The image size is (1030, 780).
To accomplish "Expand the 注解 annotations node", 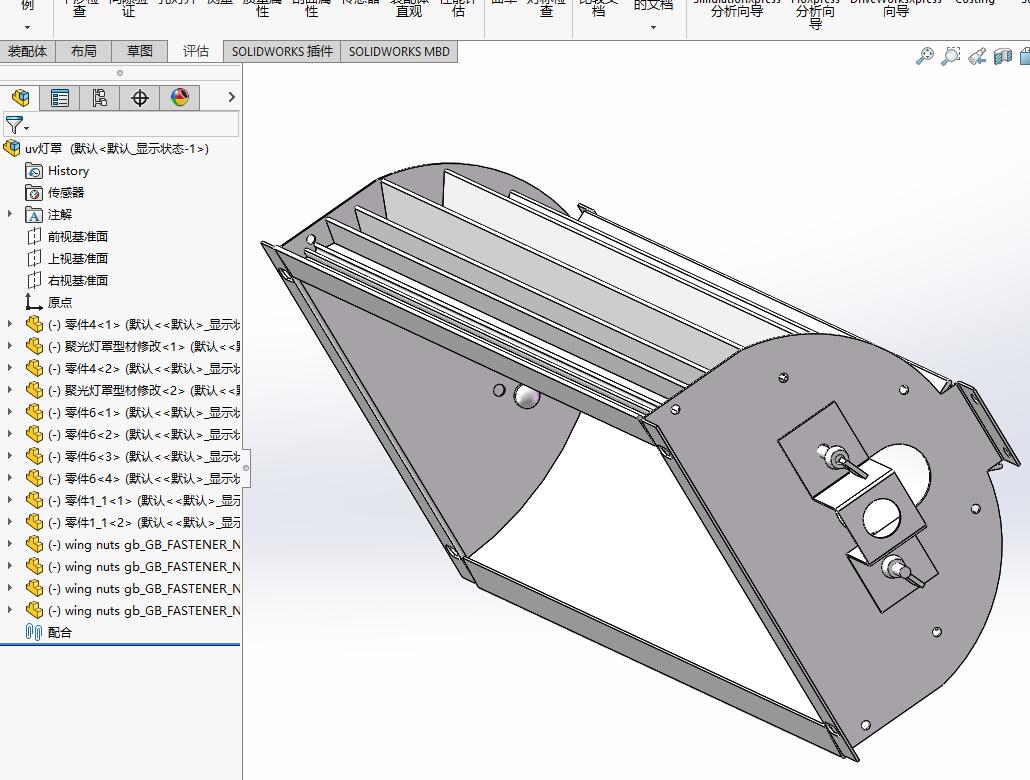I will (9, 214).
